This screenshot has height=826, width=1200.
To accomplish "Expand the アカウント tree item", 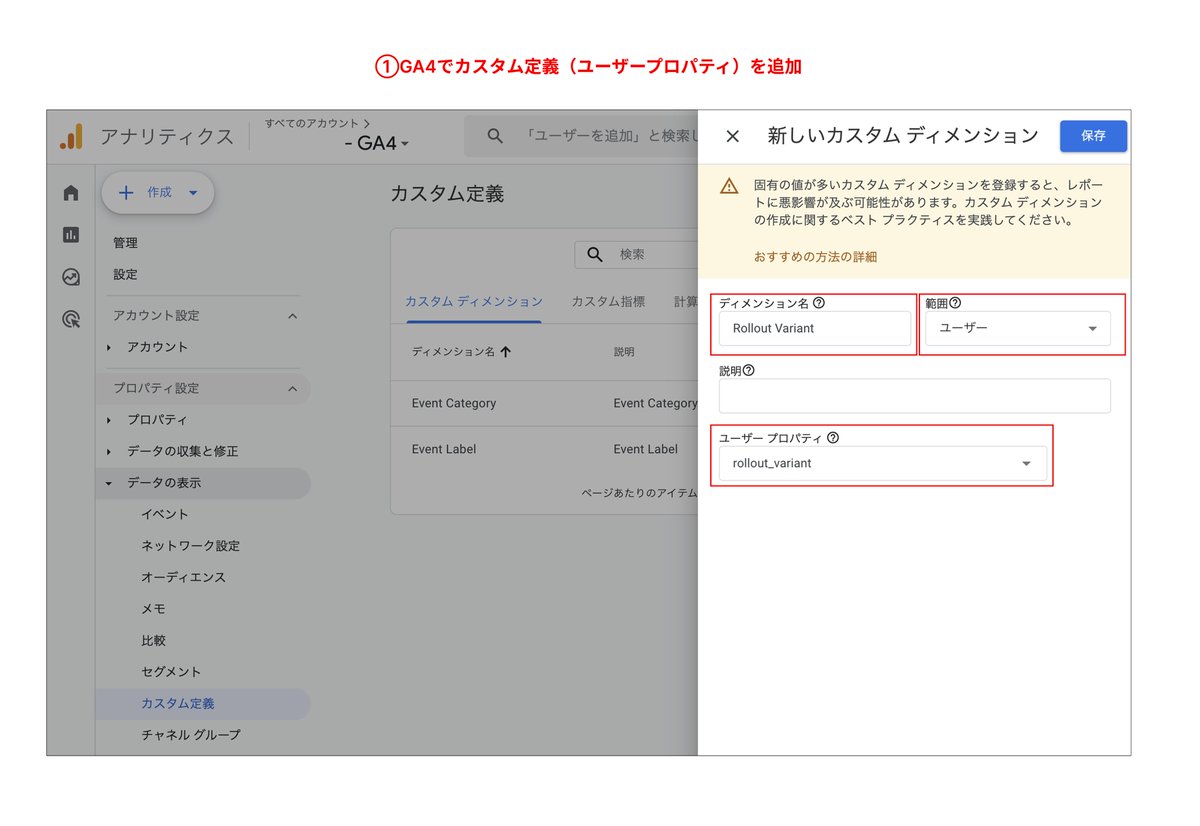I will (108, 347).
